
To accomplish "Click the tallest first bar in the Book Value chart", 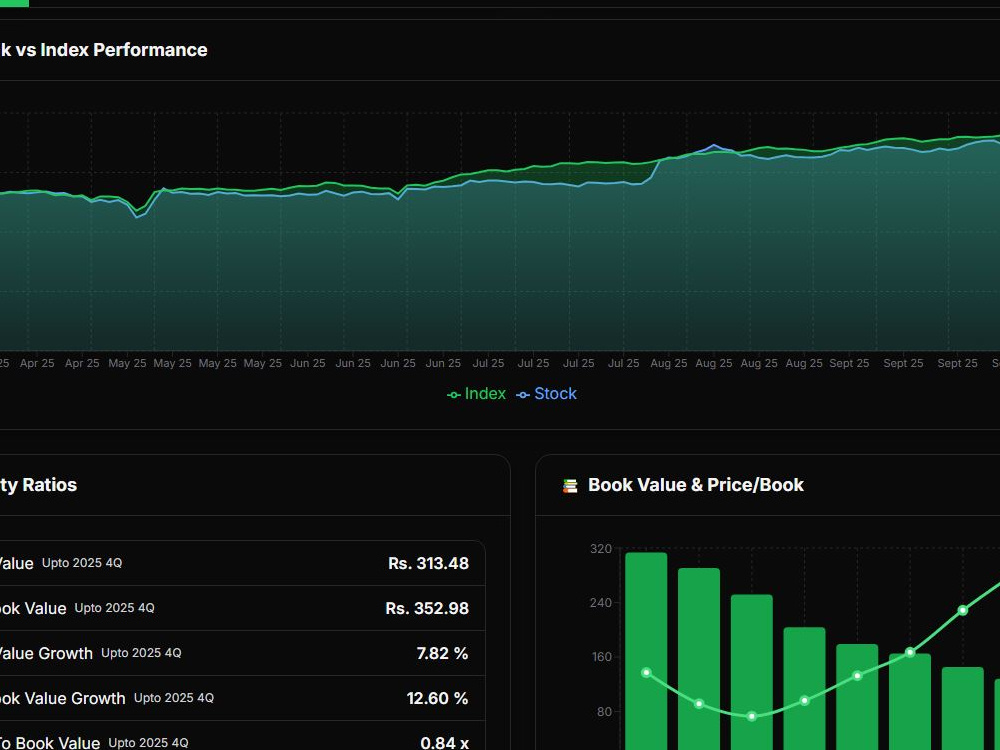I will click(646, 651).
